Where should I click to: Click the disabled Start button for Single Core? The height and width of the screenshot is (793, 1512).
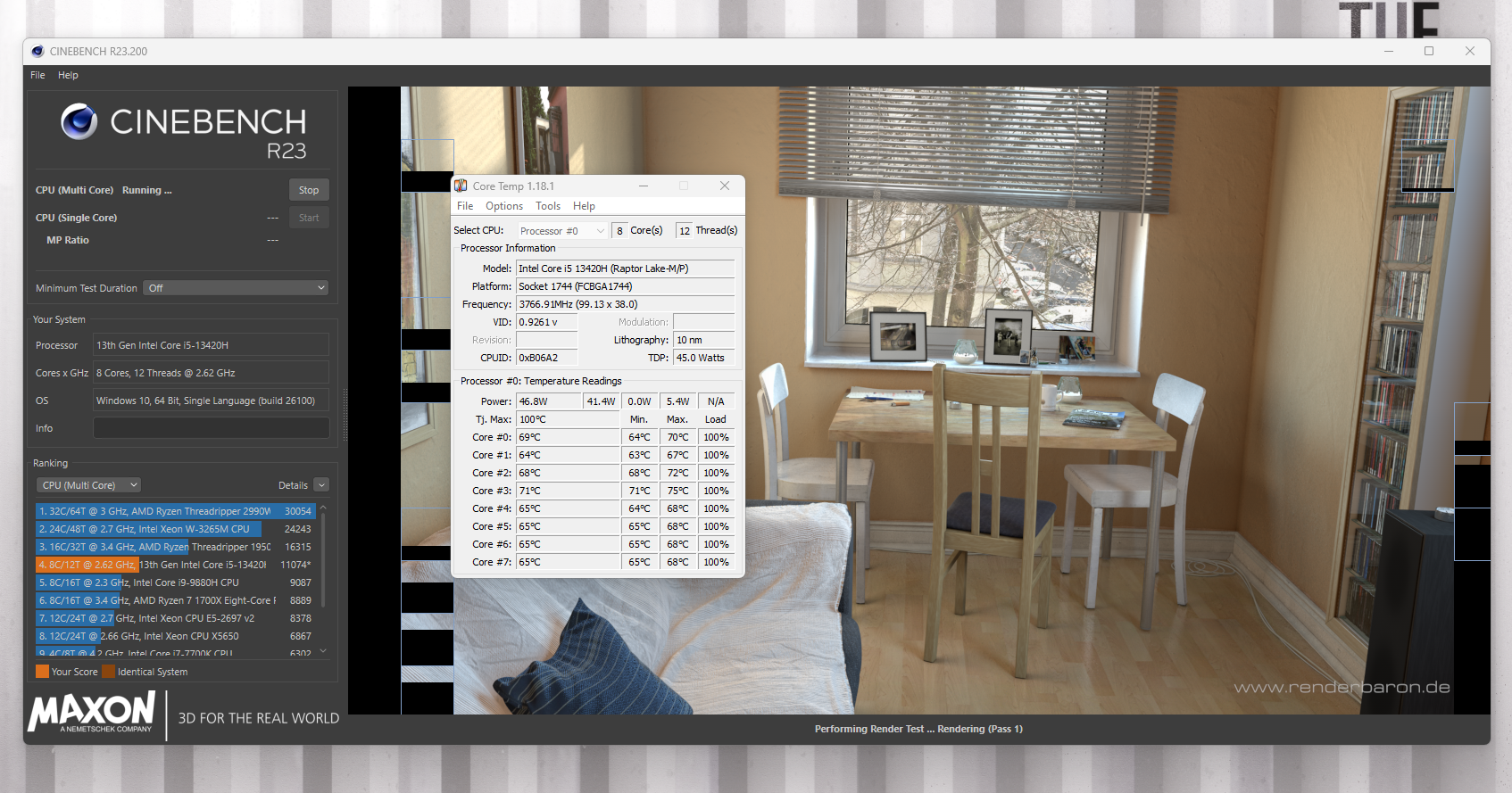click(x=309, y=218)
